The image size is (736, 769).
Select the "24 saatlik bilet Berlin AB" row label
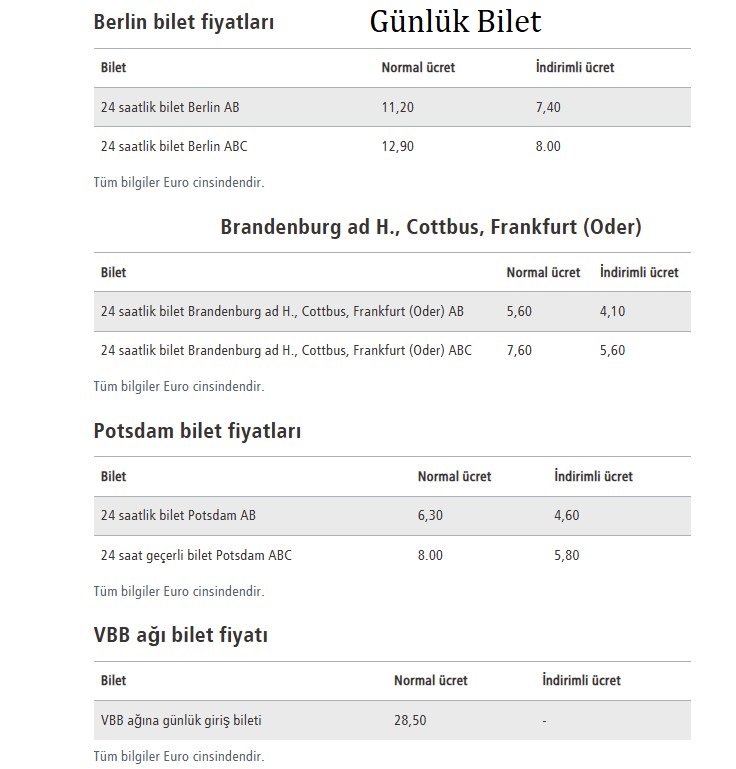(170, 107)
